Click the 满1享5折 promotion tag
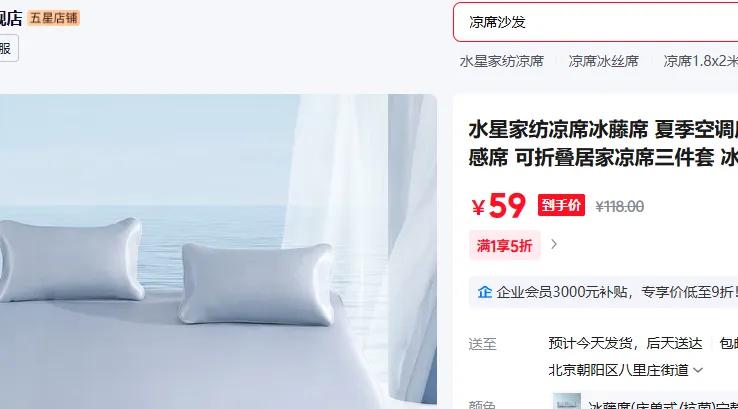Image resolution: width=738 pixels, height=409 pixels. tap(504, 245)
